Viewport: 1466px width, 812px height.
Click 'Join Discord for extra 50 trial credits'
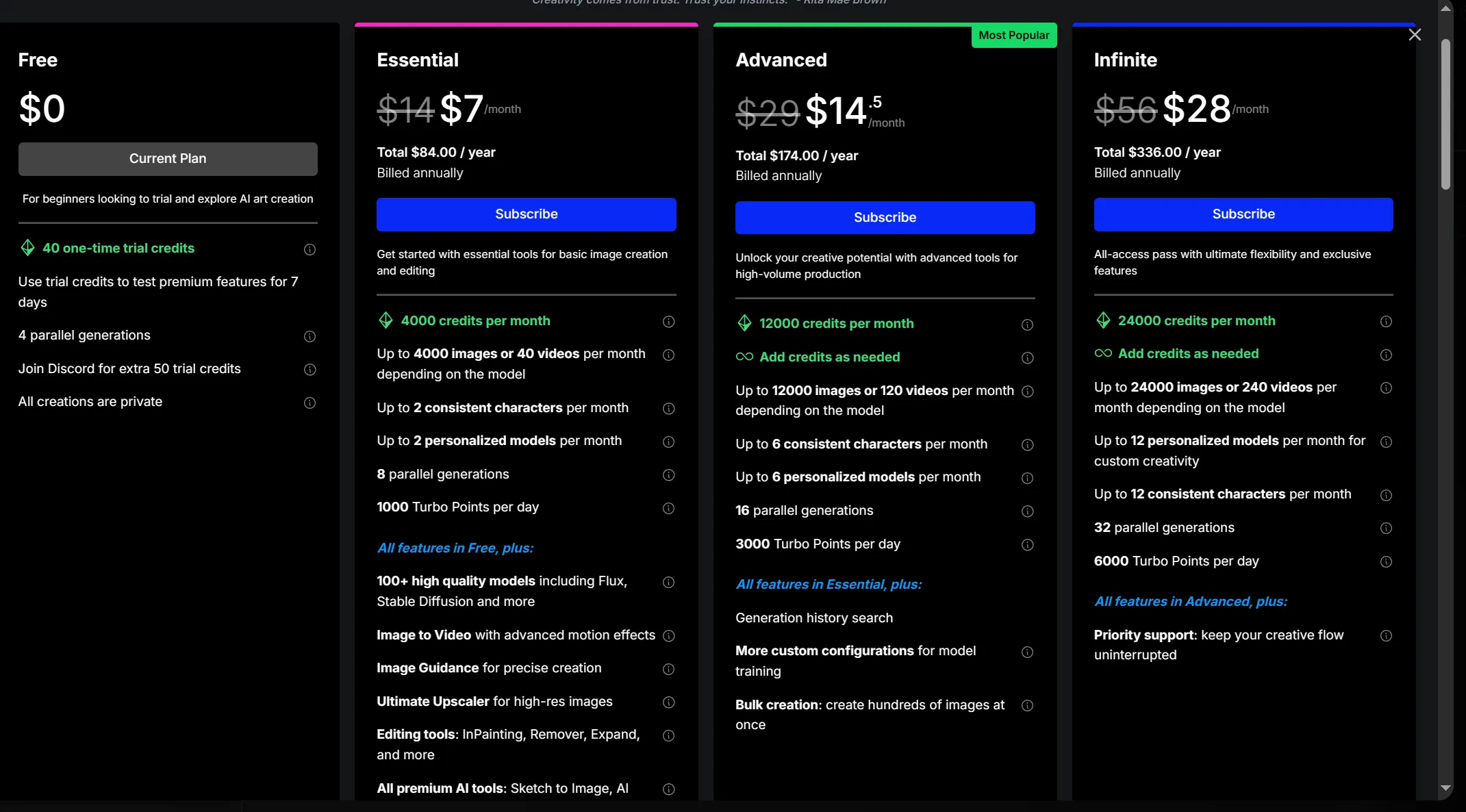pos(129,369)
